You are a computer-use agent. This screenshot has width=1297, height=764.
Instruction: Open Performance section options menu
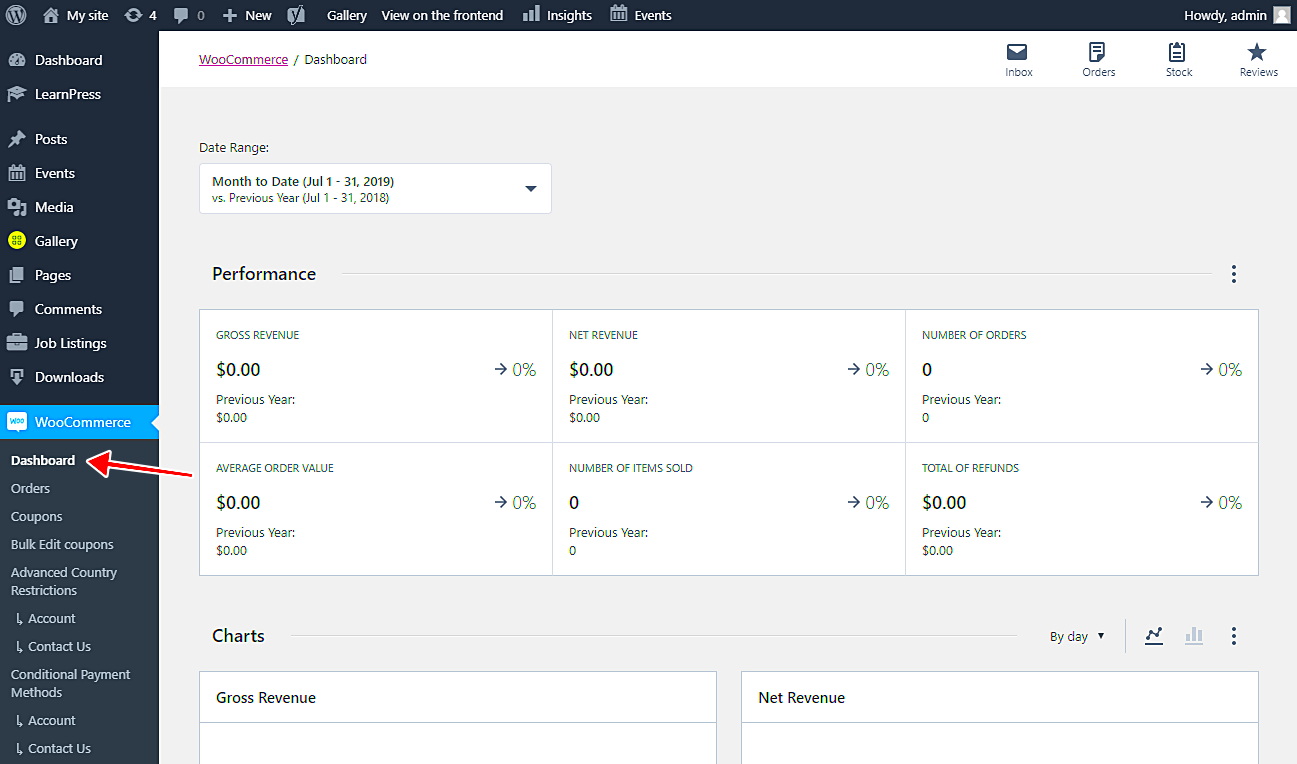point(1234,274)
